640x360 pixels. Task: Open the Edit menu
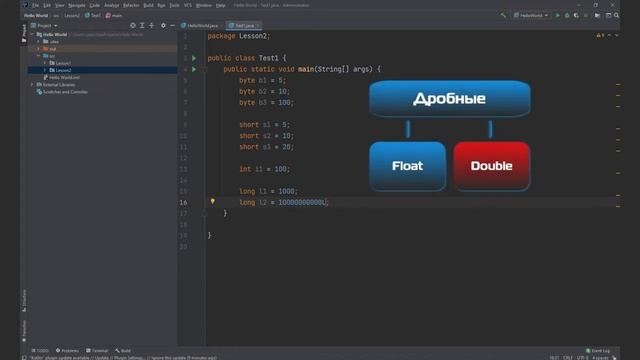(x=47, y=5)
